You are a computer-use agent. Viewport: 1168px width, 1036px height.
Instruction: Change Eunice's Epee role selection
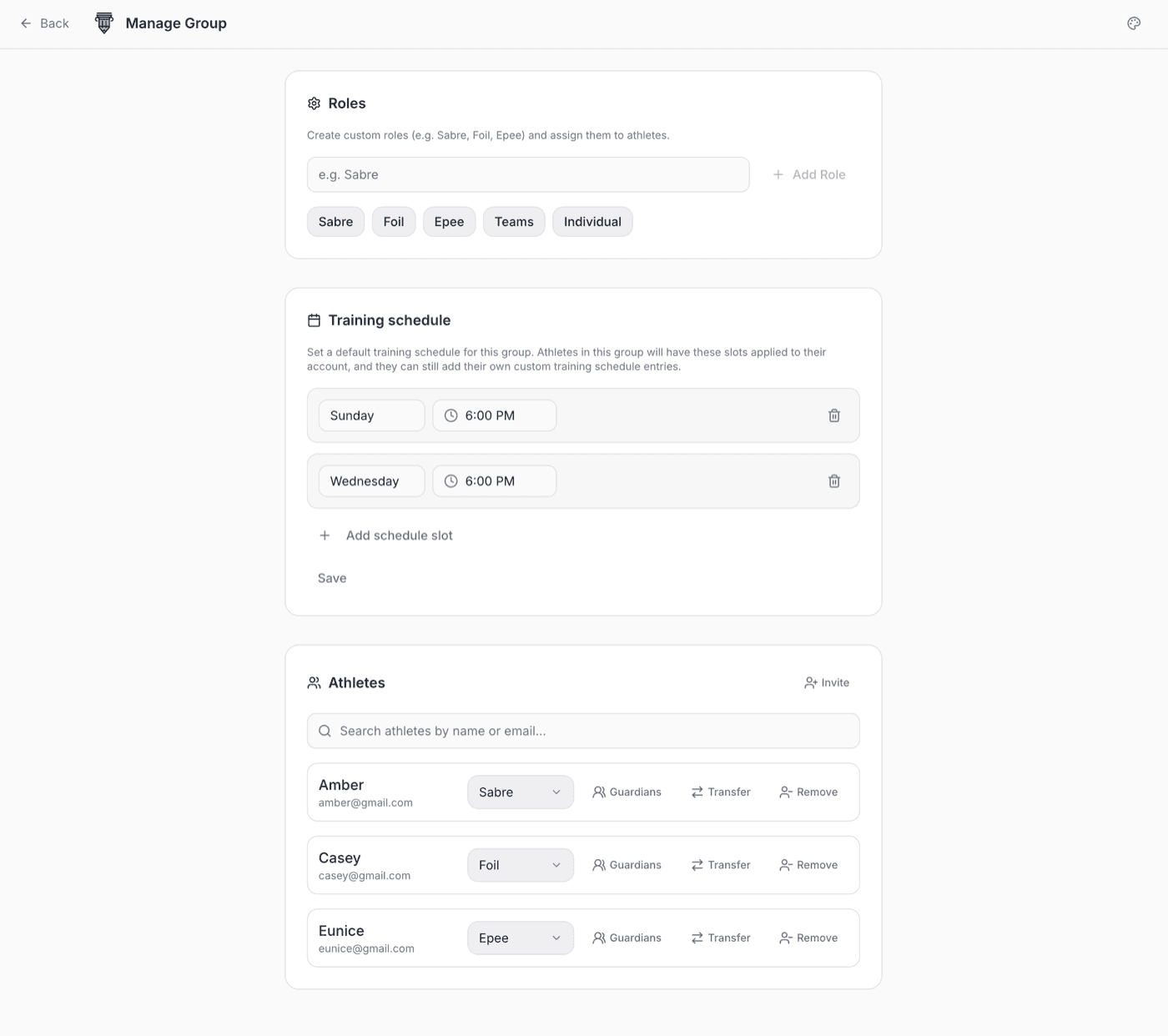pos(520,938)
